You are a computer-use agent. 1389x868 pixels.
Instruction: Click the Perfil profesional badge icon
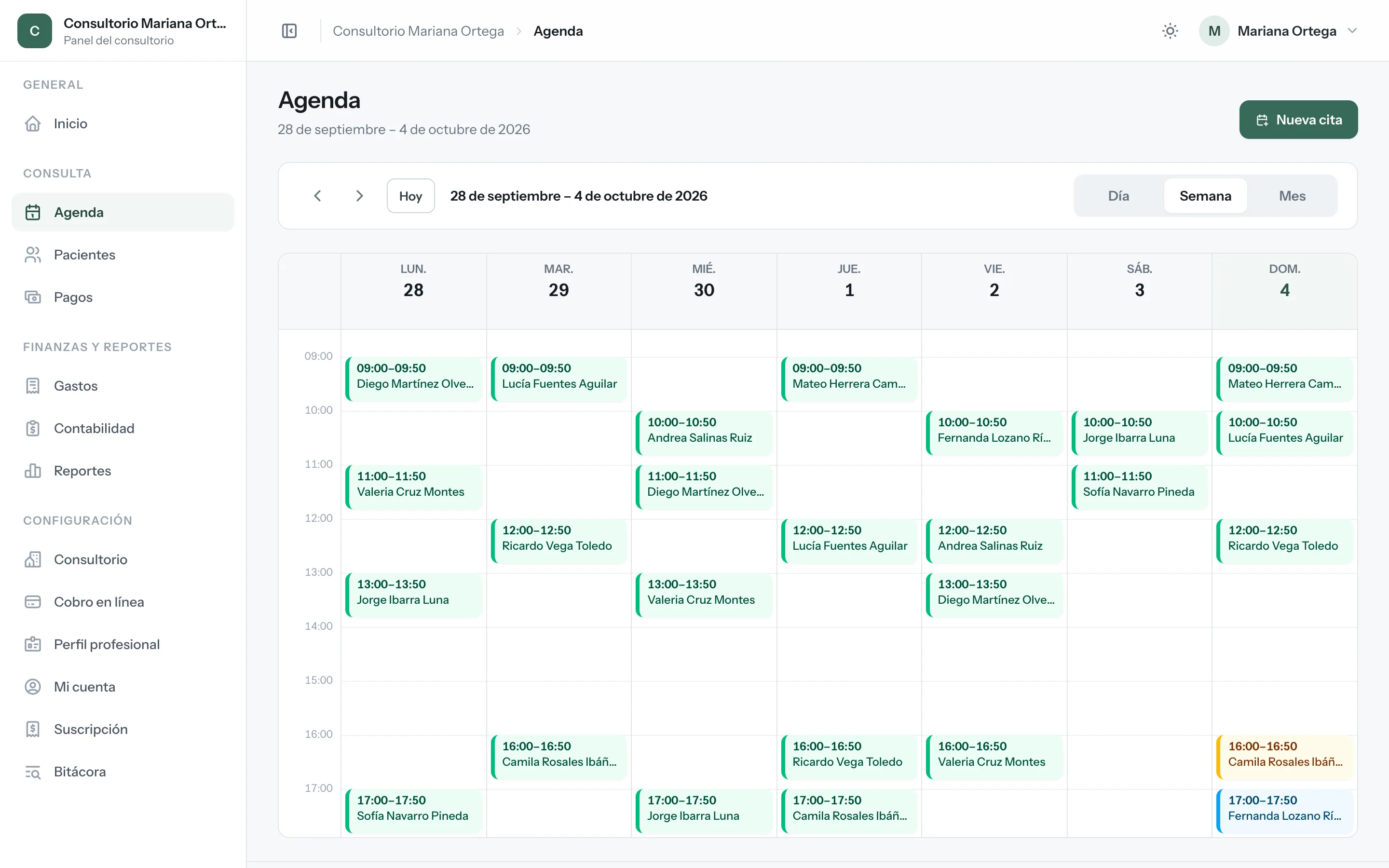coord(33,644)
